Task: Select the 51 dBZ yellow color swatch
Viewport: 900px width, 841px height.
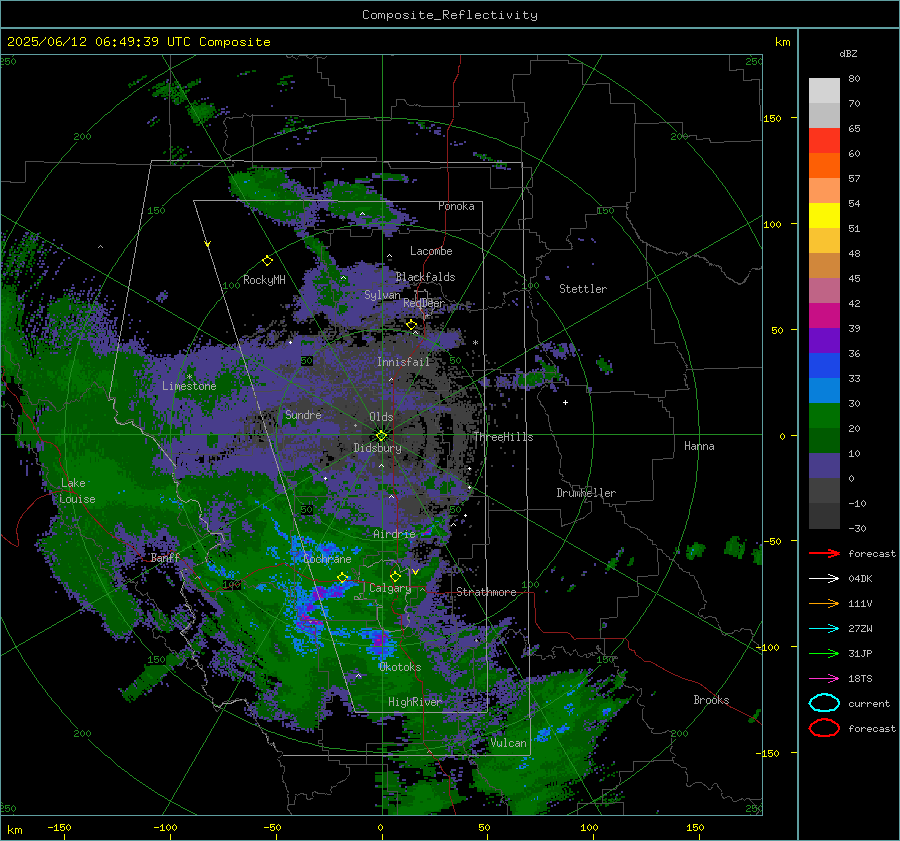Action: click(824, 216)
